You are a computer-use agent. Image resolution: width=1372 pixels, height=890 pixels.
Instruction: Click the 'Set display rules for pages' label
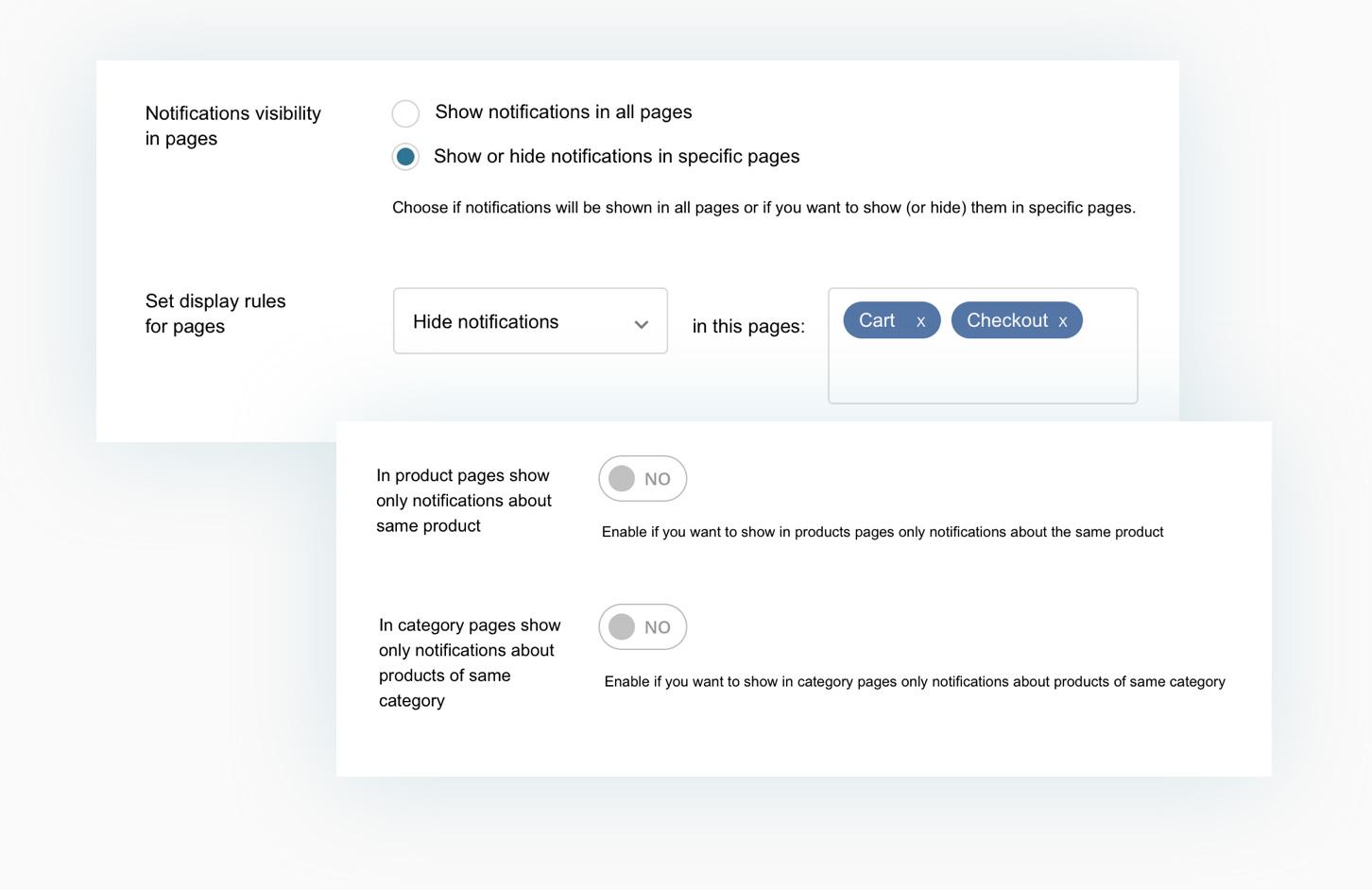pyautogui.click(x=215, y=314)
